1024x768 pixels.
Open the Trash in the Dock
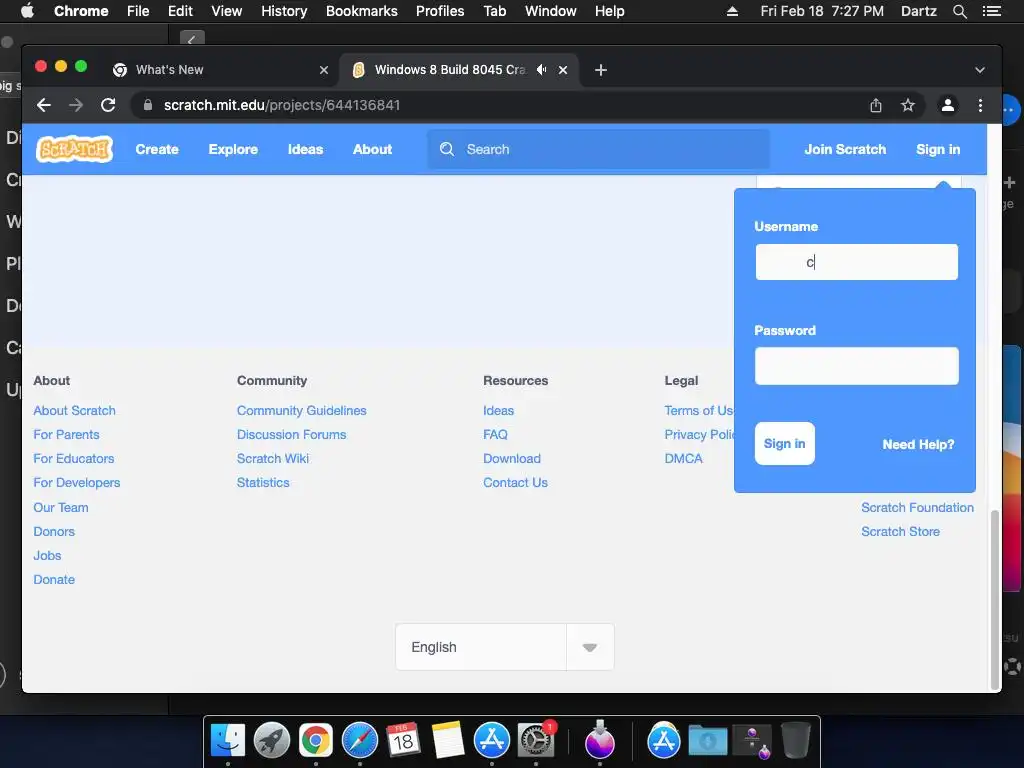pyautogui.click(x=795, y=741)
